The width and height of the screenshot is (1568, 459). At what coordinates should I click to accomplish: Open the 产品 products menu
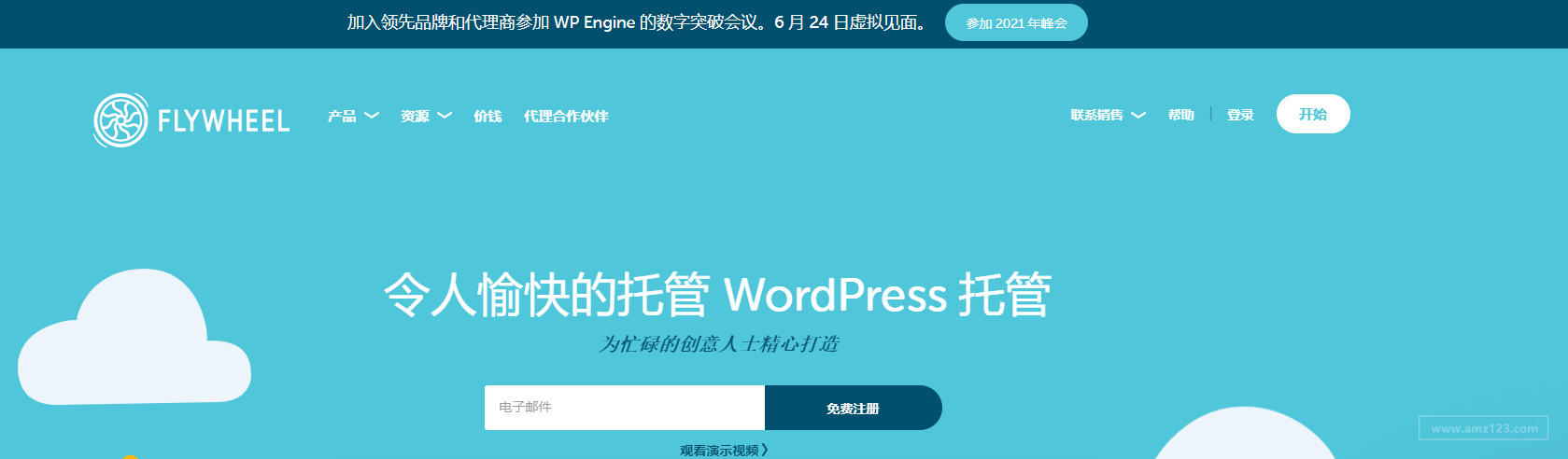[342, 116]
